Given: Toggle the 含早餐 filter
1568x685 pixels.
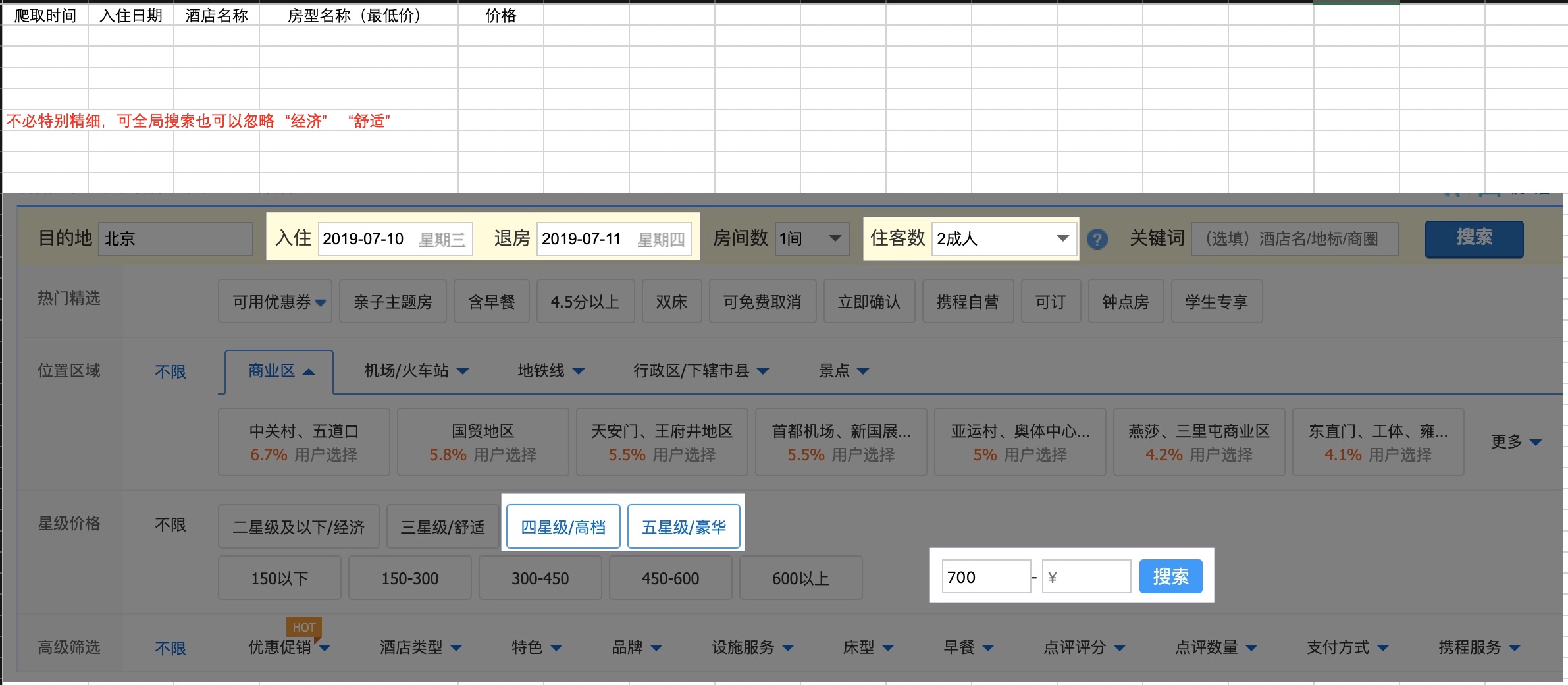Looking at the screenshot, I should (492, 302).
